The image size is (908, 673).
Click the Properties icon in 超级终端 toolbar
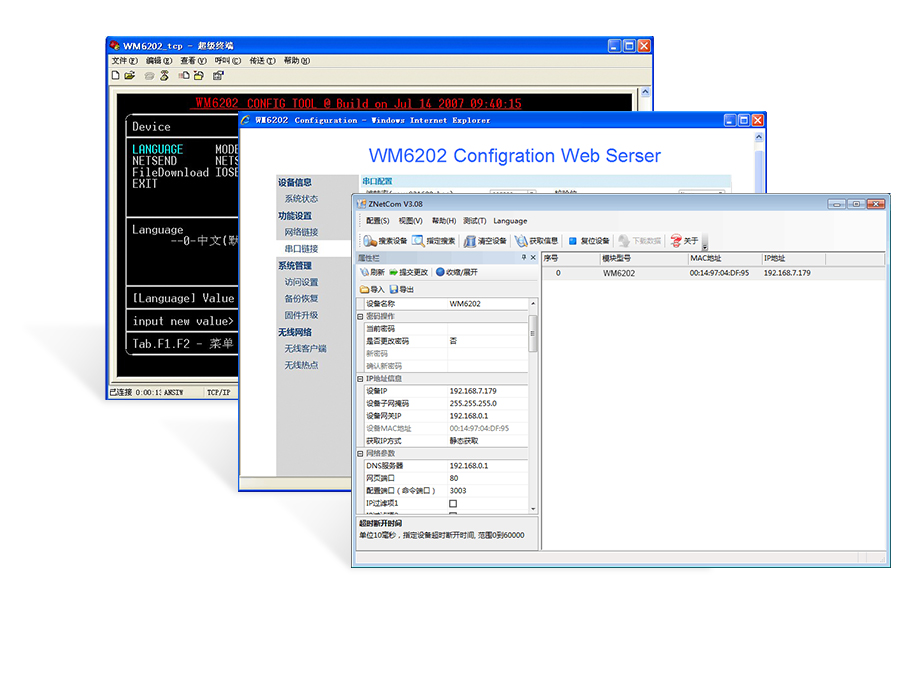click(x=218, y=75)
